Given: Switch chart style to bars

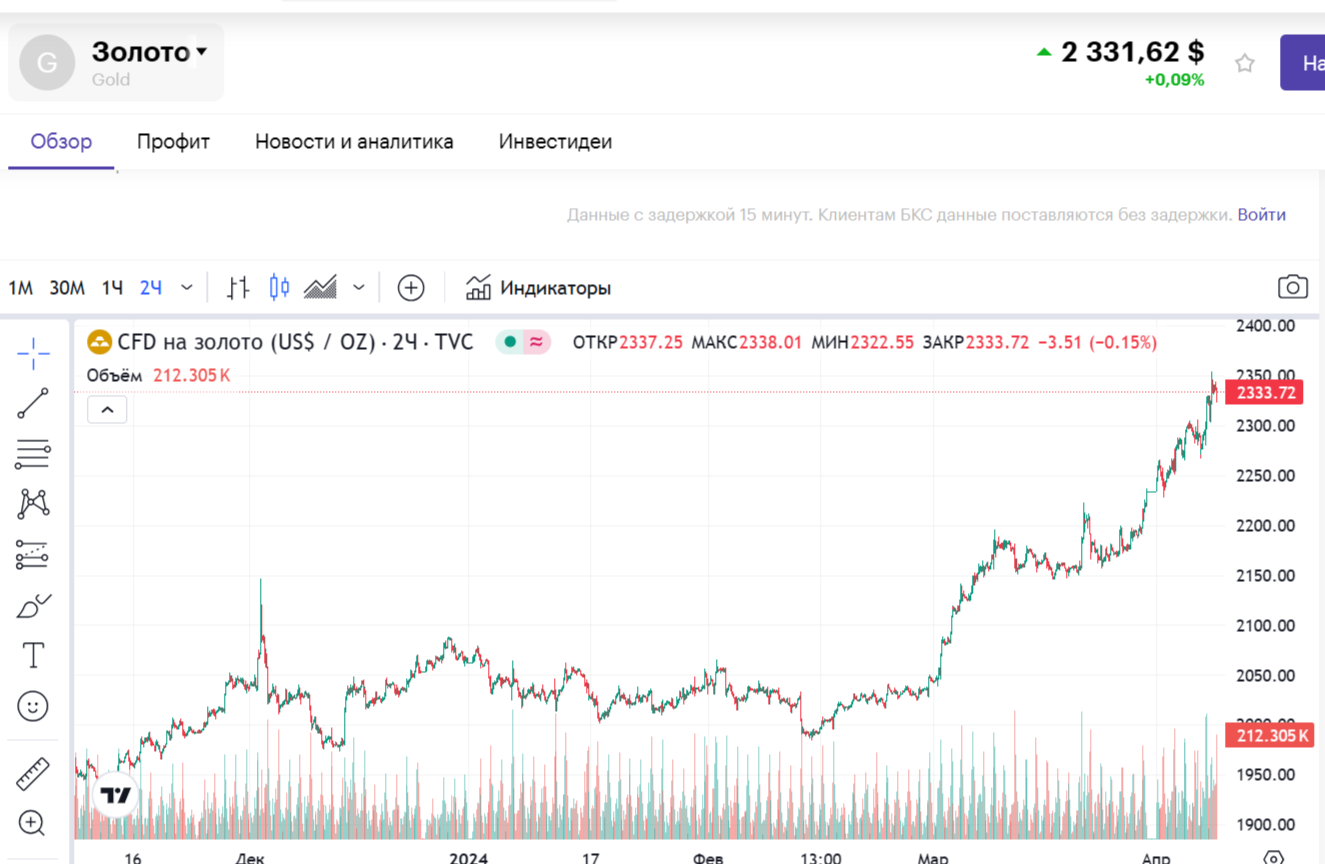Looking at the screenshot, I should tap(238, 288).
